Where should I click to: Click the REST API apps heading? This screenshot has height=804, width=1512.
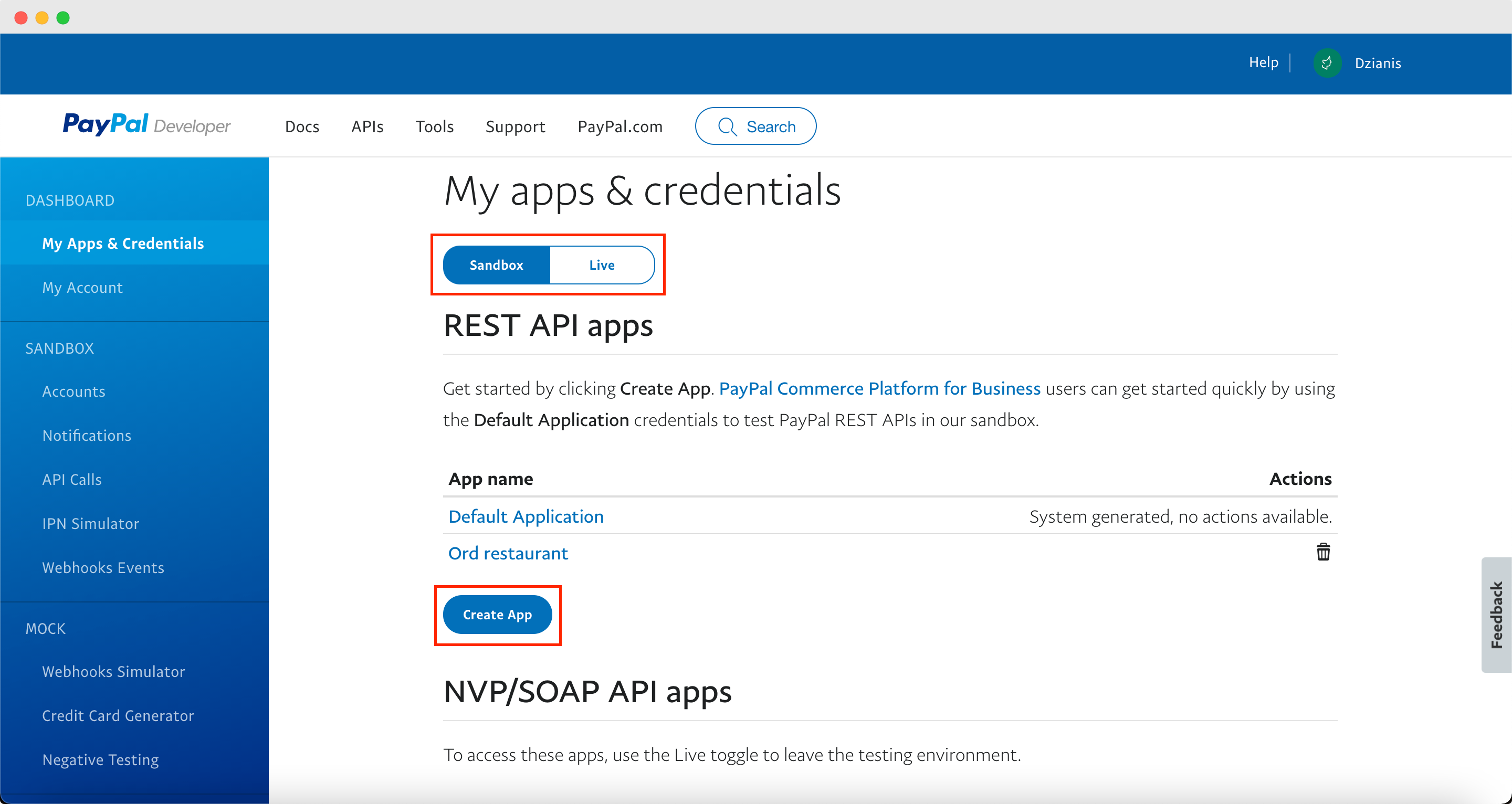[x=548, y=326]
